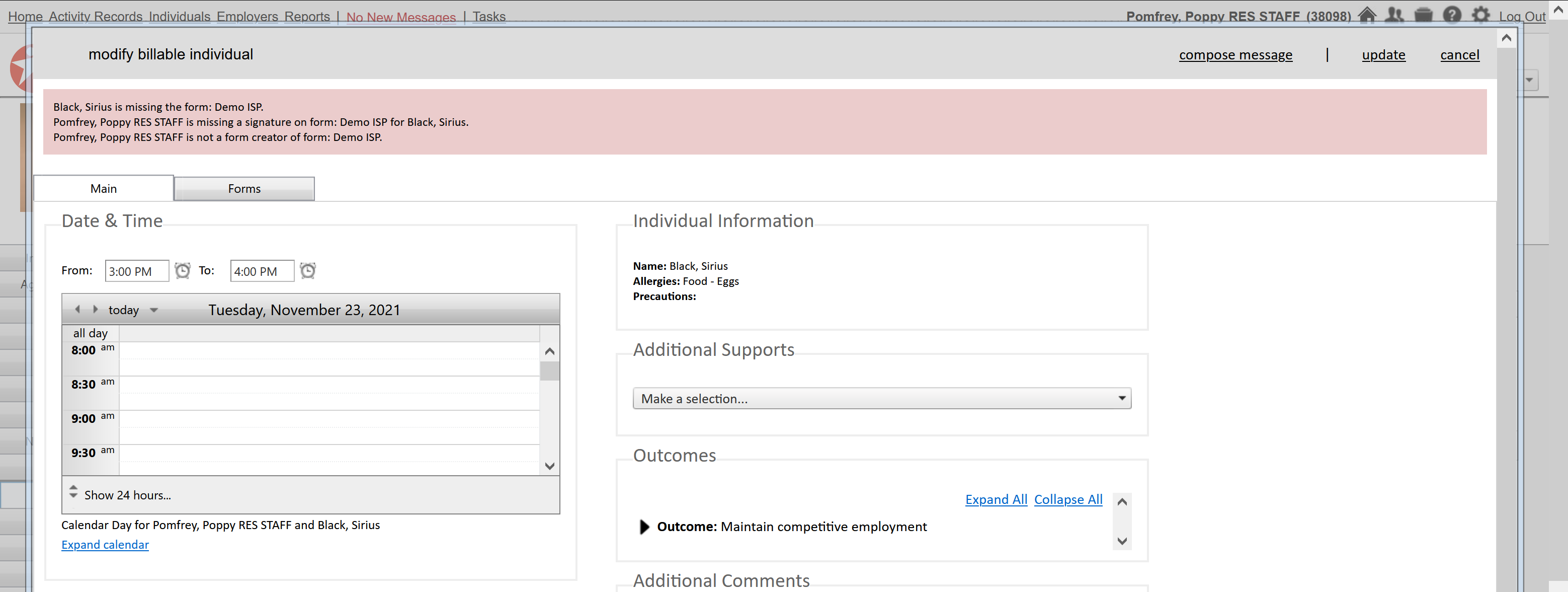Expand the Maintain competitive employment outcome
Screen dimensions: 1568x592
(644, 527)
